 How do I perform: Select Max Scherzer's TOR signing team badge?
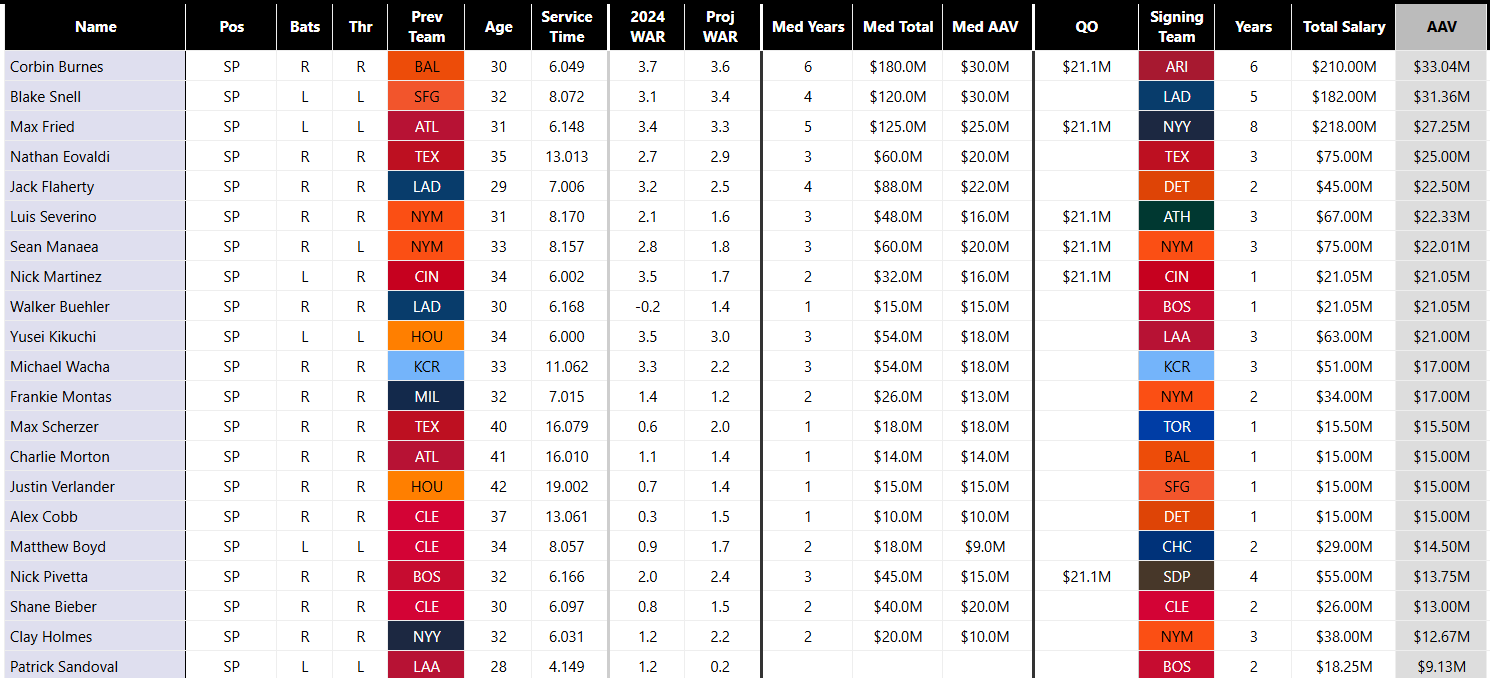pyautogui.click(x=1176, y=427)
